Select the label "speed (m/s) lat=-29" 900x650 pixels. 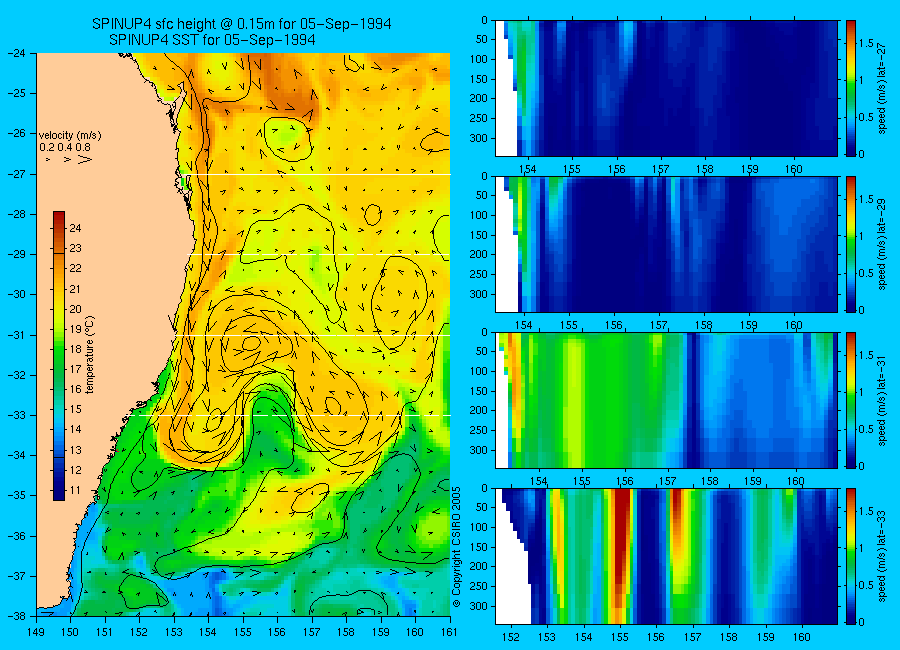click(883, 244)
